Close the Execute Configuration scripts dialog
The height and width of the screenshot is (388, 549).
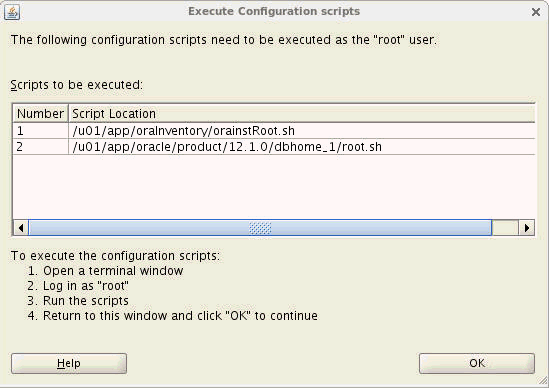coord(536,12)
